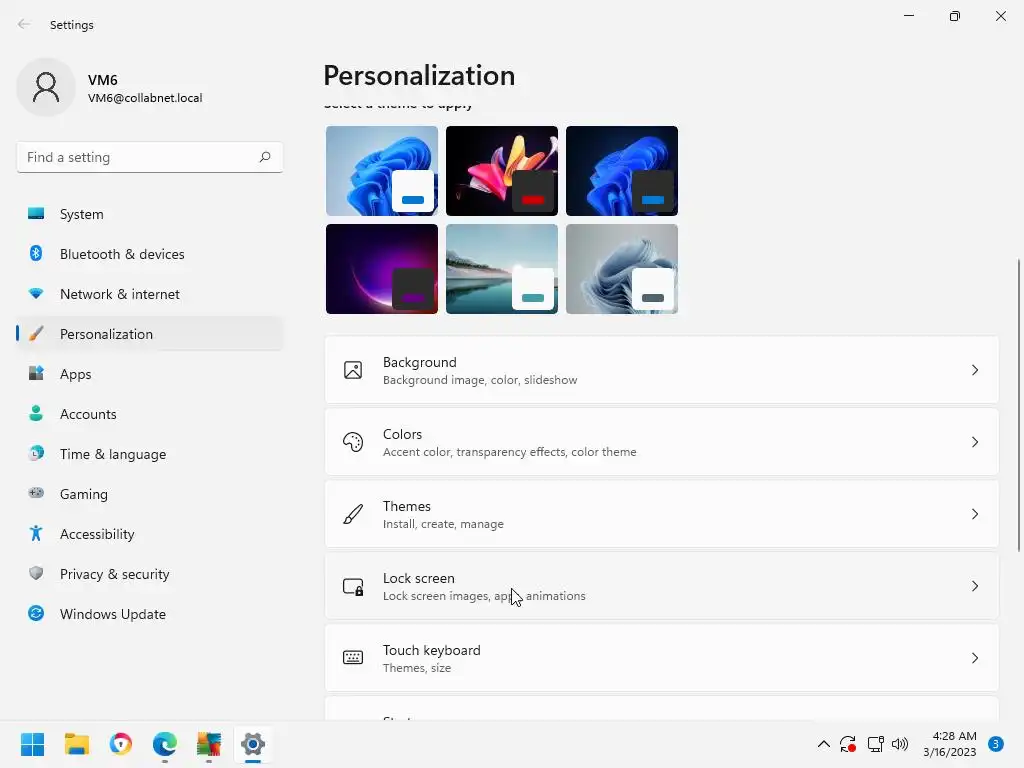Open the clock showing 4:28 AM
This screenshot has width=1024, height=768.
950,744
